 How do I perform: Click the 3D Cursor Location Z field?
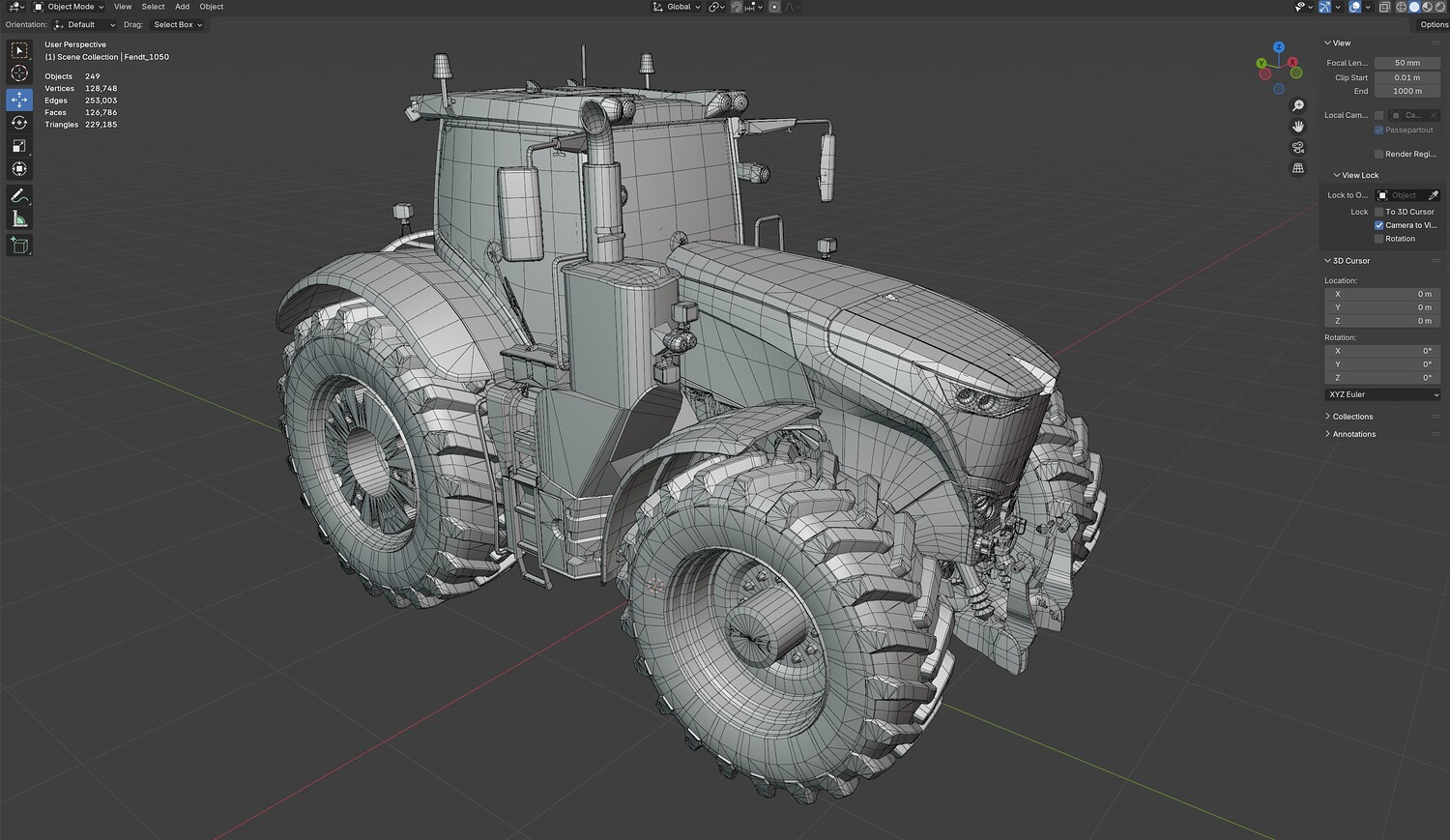pyautogui.click(x=1382, y=321)
